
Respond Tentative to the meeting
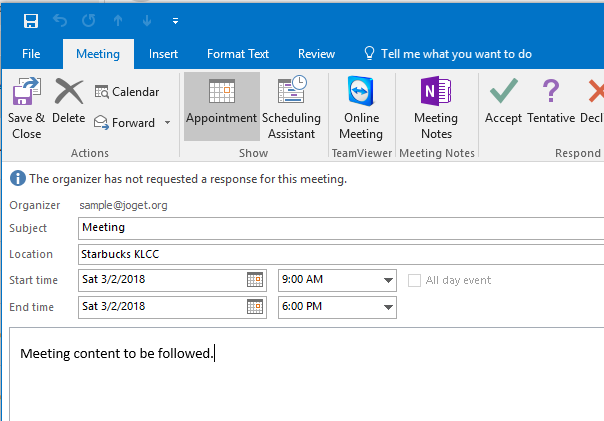[x=551, y=103]
